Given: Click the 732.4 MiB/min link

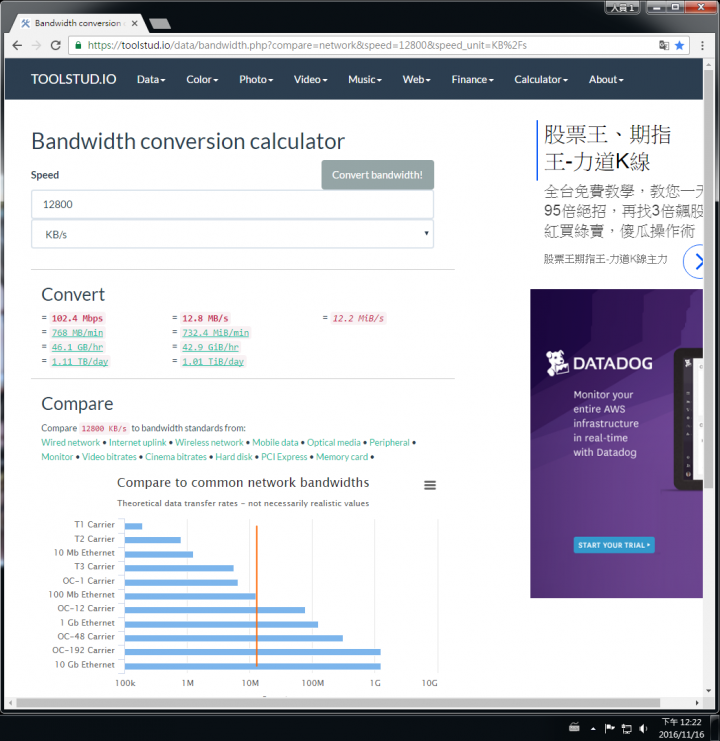Looking at the screenshot, I should (x=216, y=333).
